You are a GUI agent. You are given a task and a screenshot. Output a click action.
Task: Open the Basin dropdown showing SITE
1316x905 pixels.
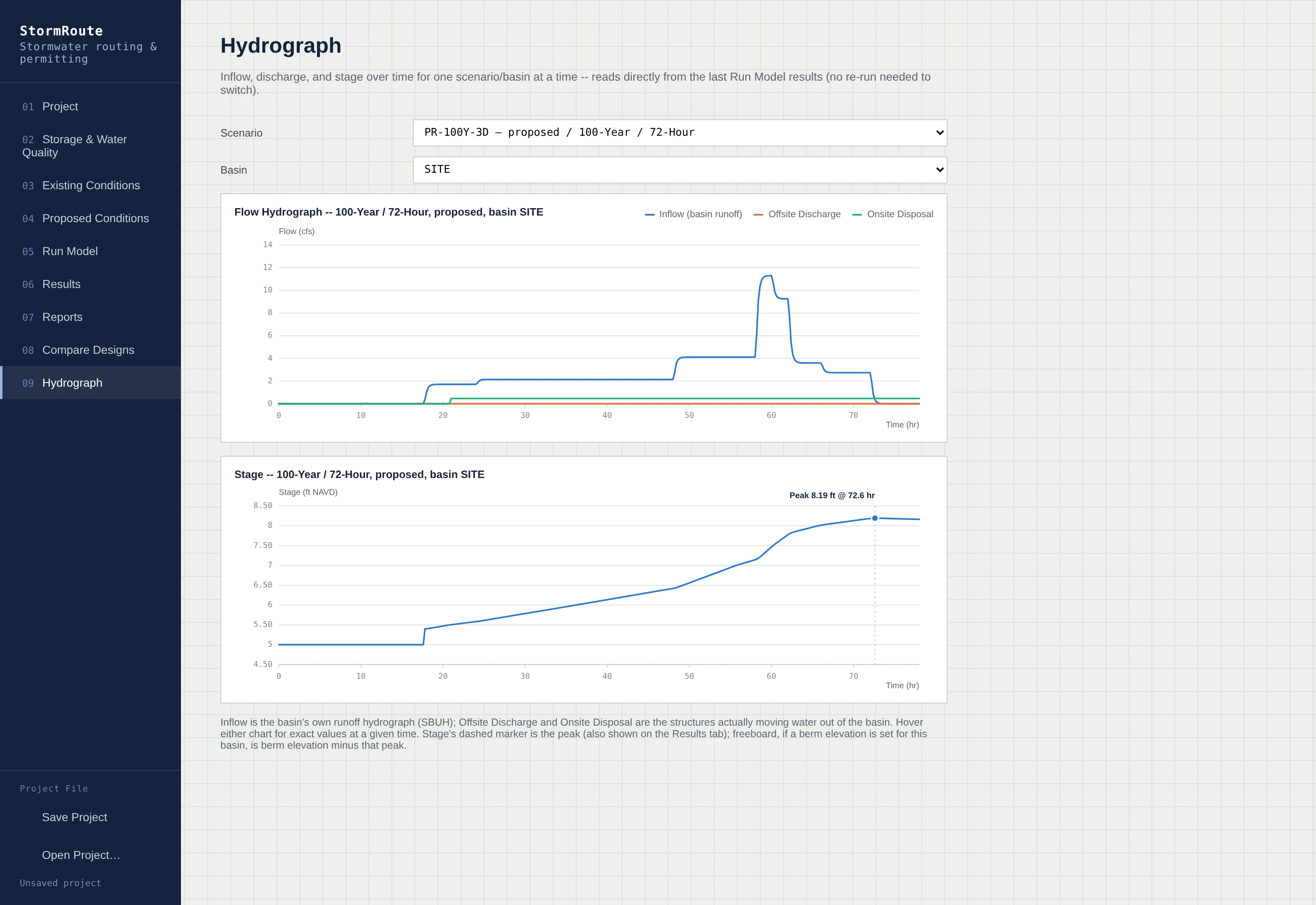tap(679, 169)
